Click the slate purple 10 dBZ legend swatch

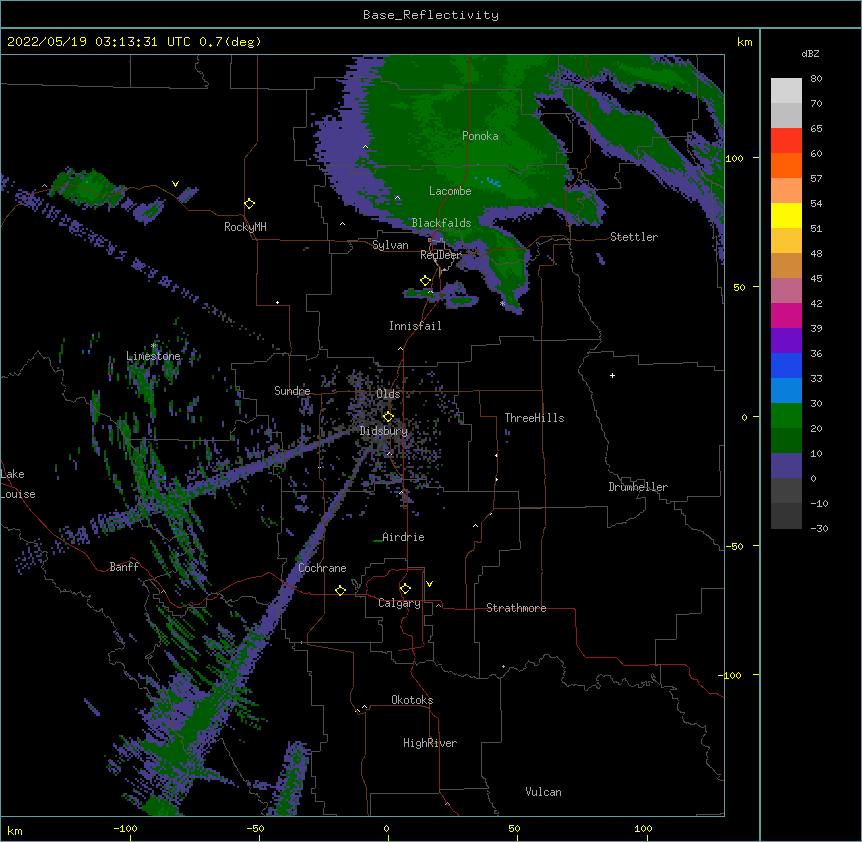click(786, 466)
